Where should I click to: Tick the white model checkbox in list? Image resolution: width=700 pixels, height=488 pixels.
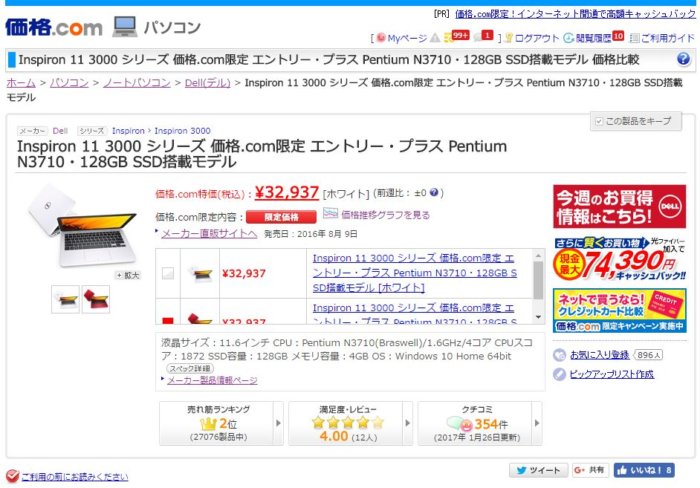[x=168, y=273]
